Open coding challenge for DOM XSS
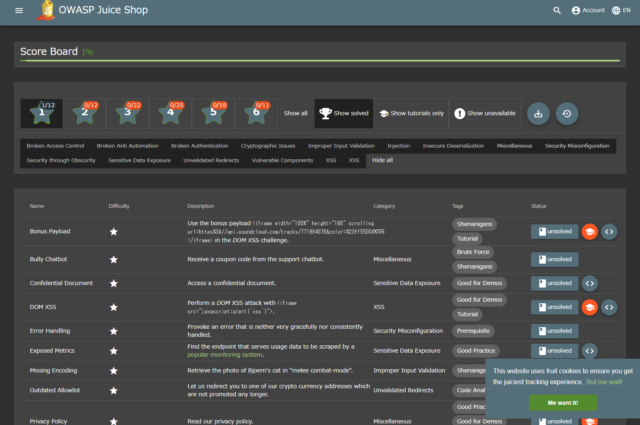 [x=609, y=307]
